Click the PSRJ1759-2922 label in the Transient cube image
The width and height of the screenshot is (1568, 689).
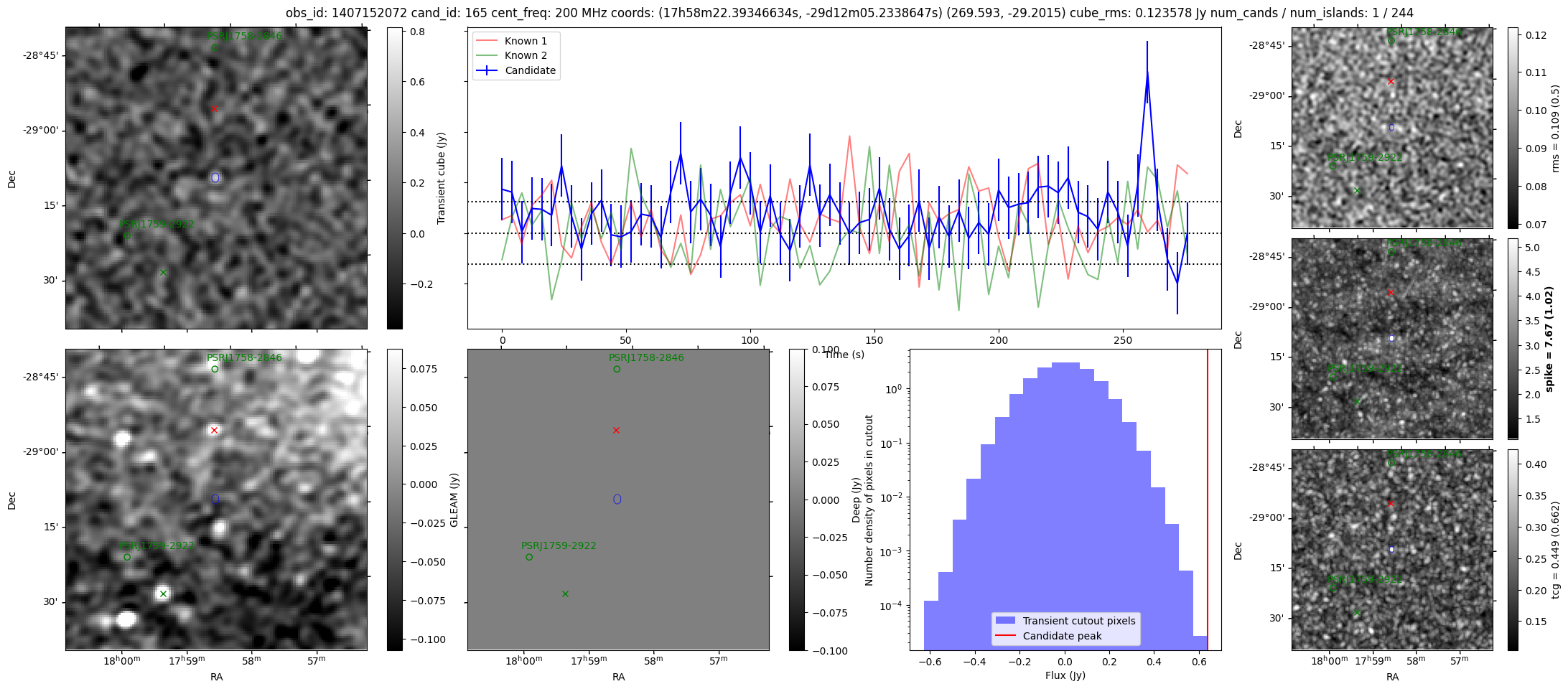pos(157,224)
